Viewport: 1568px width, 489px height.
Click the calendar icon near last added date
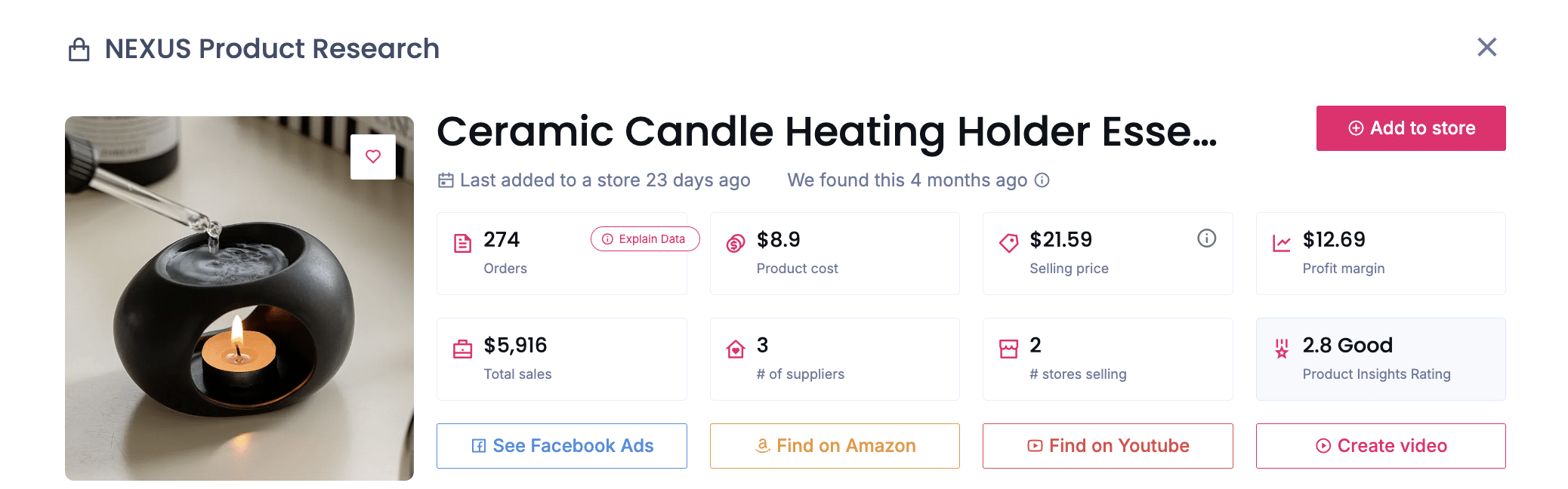click(x=446, y=180)
